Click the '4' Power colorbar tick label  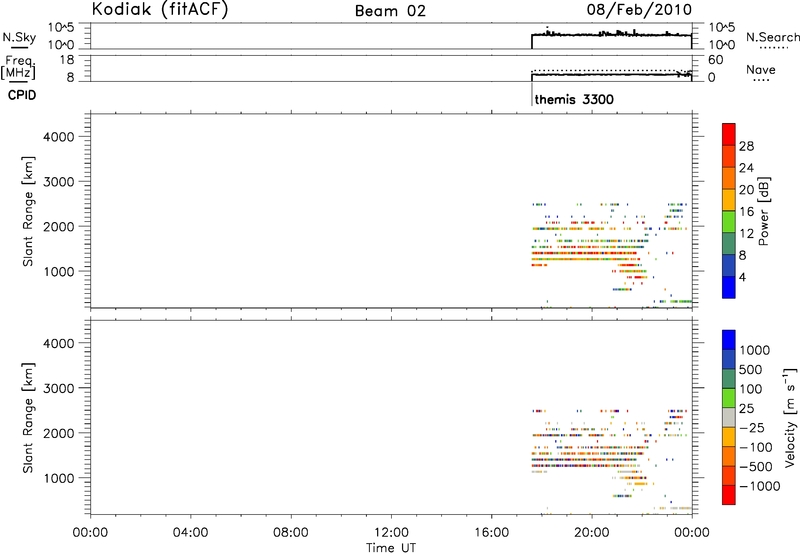(742, 277)
